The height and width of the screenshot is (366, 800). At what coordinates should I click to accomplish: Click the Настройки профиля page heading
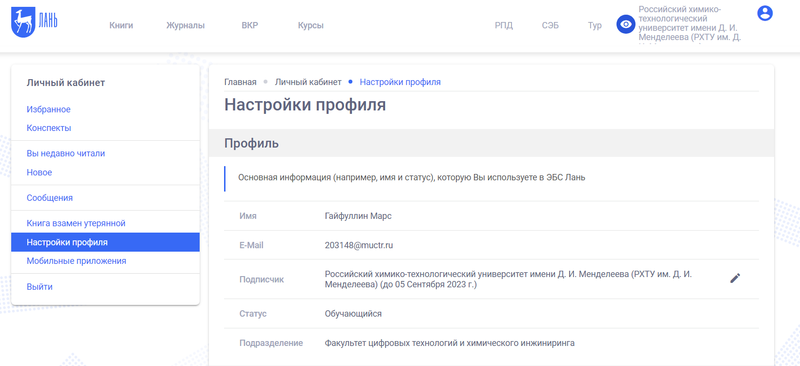[305, 105]
